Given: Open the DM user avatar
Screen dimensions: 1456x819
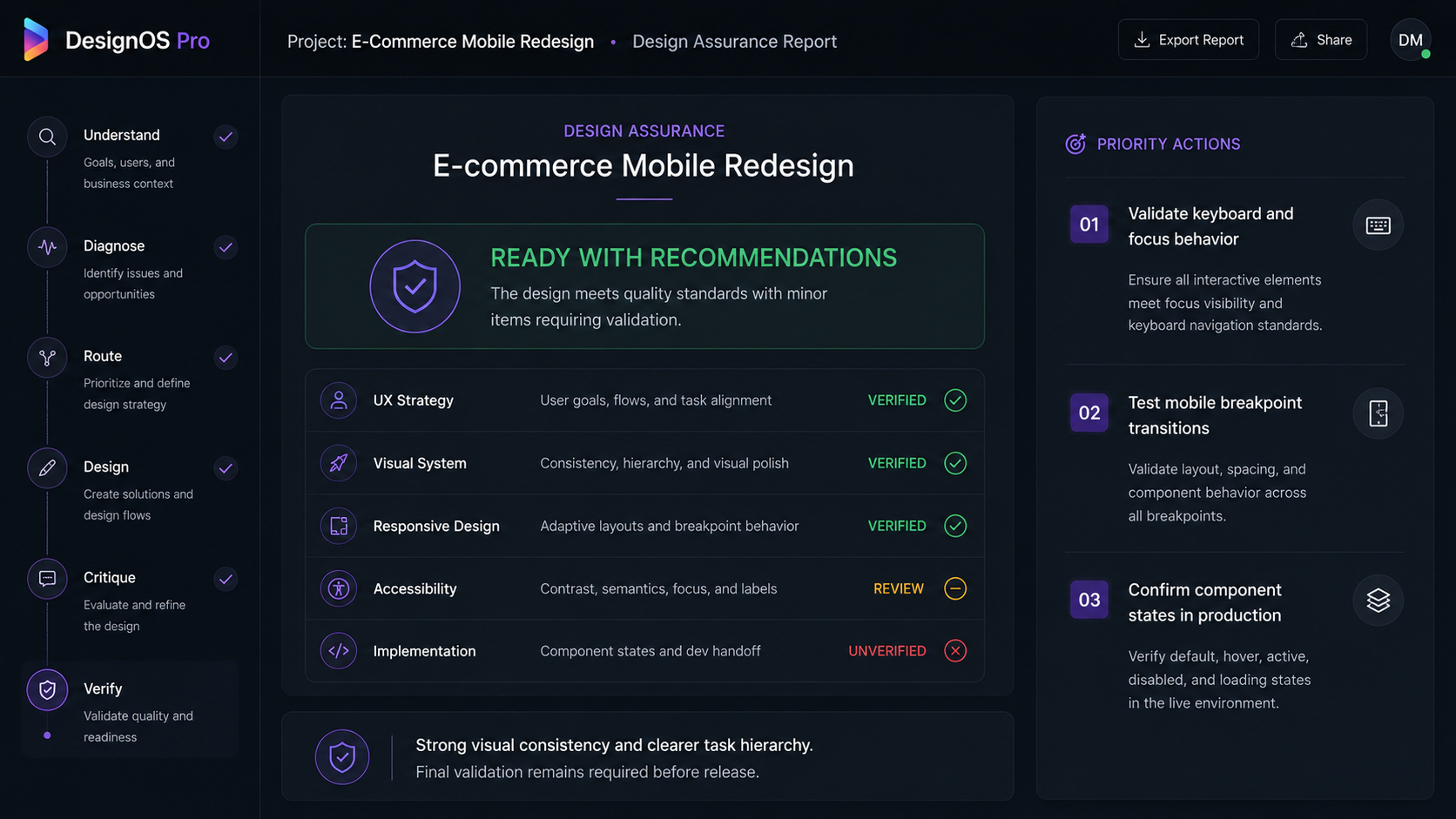Looking at the screenshot, I should pos(1411,40).
